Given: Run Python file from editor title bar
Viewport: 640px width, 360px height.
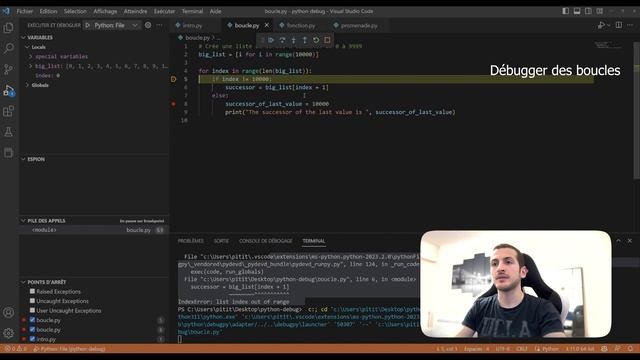Looking at the screenshot, I should (x=600, y=25).
